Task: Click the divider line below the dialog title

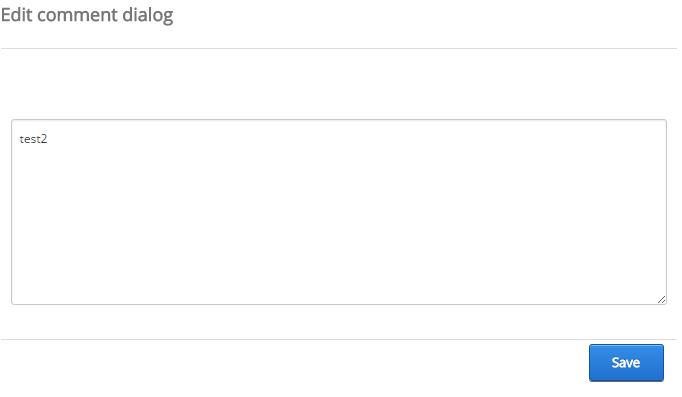Action: (x=339, y=48)
